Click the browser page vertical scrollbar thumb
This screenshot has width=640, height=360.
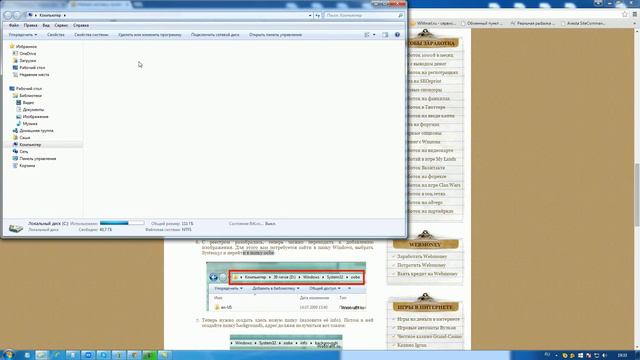637,194
